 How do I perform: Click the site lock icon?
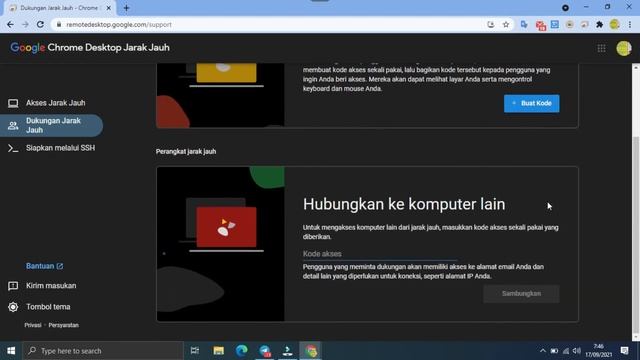coord(59,24)
